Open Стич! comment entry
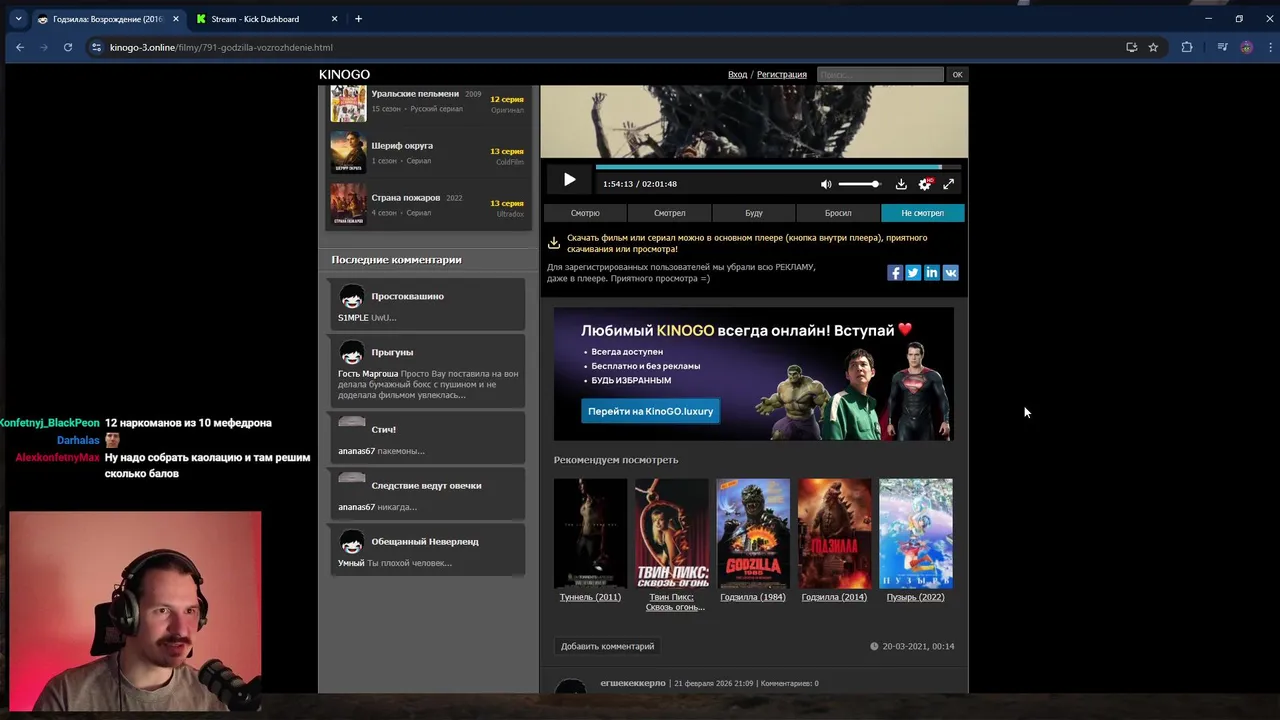The image size is (1280, 720). 427,438
